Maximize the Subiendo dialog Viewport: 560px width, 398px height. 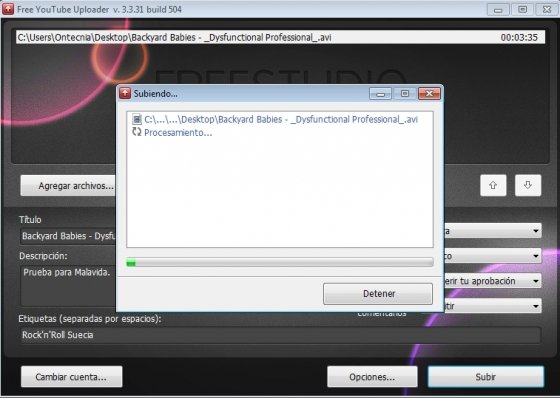point(405,94)
